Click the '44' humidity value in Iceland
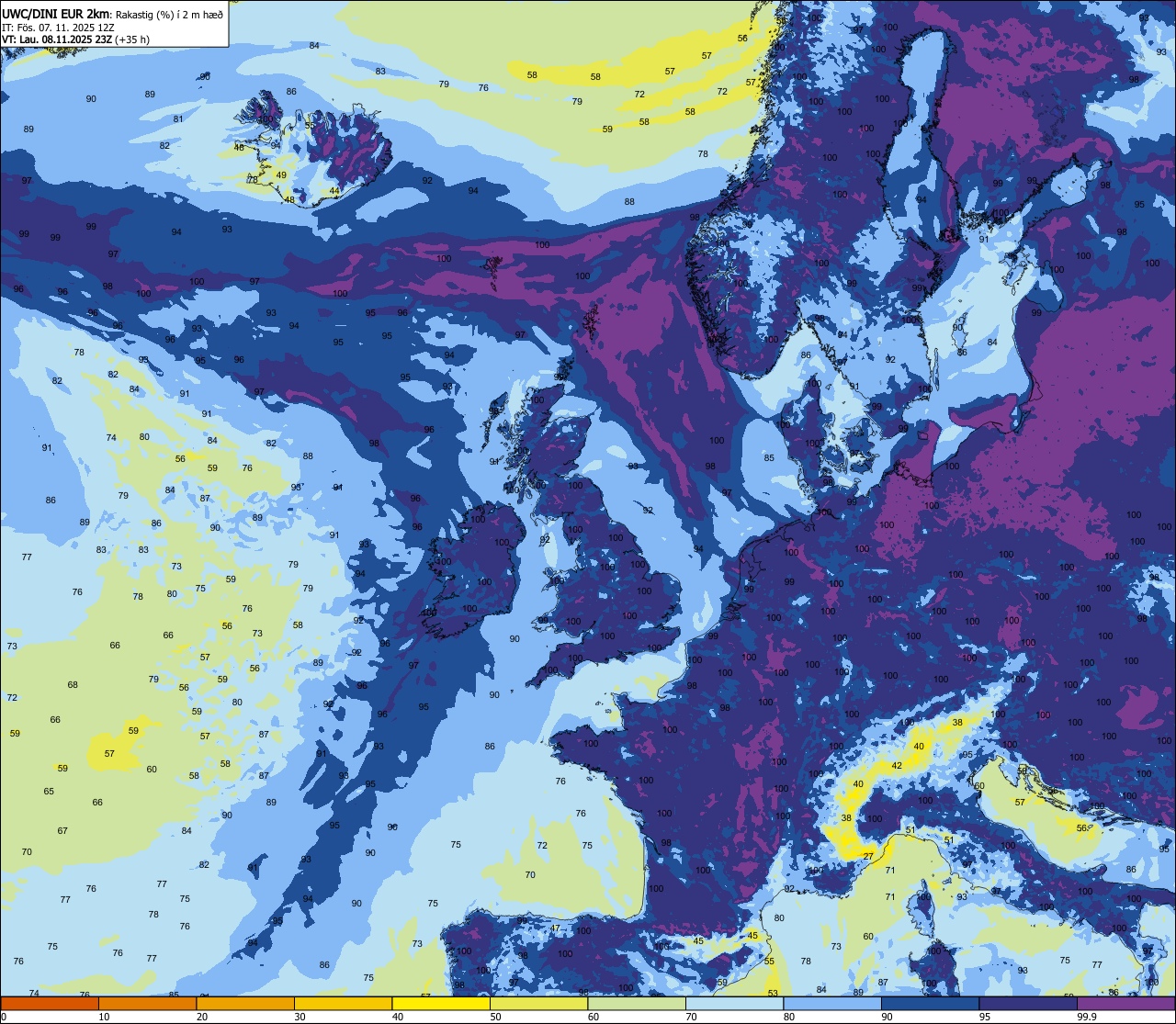The width and height of the screenshot is (1176, 1024). (334, 191)
